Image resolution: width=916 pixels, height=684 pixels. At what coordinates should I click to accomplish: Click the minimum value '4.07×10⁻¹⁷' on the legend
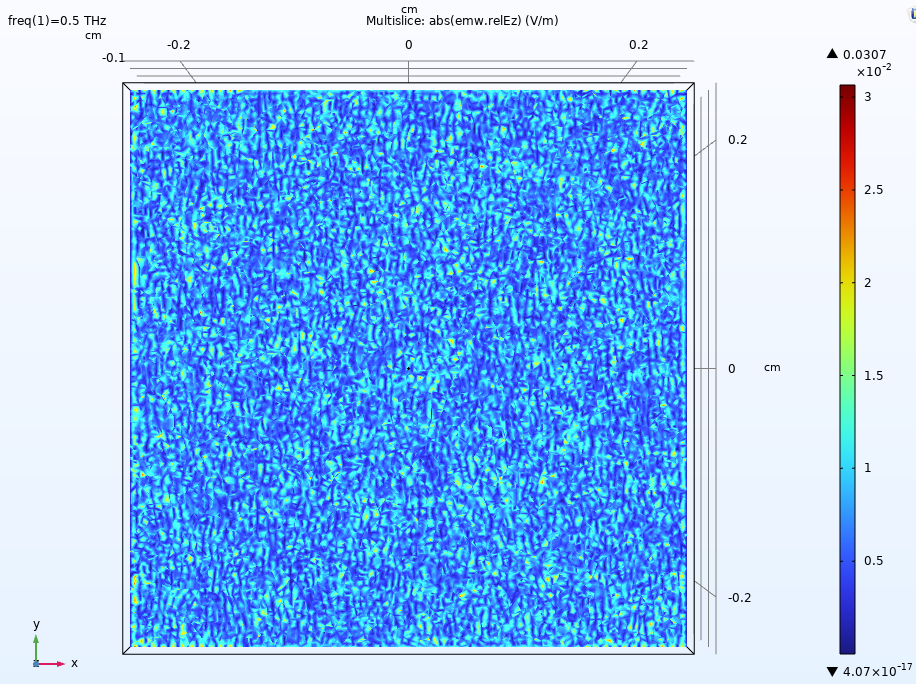point(877,671)
